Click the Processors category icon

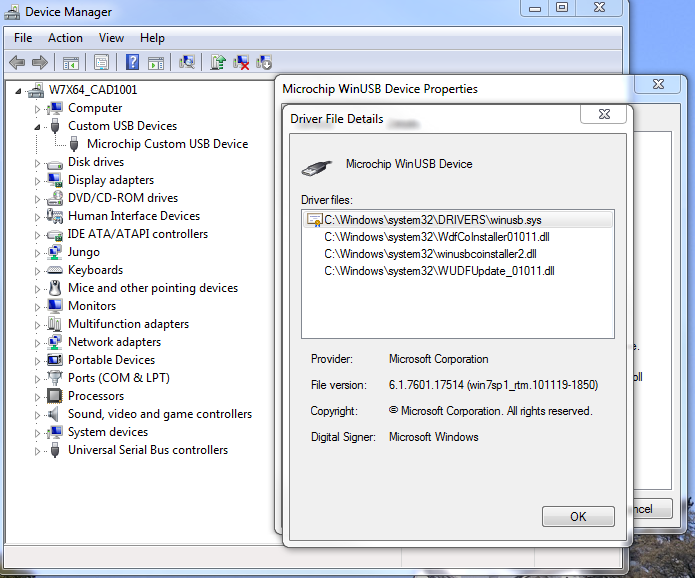(55, 396)
